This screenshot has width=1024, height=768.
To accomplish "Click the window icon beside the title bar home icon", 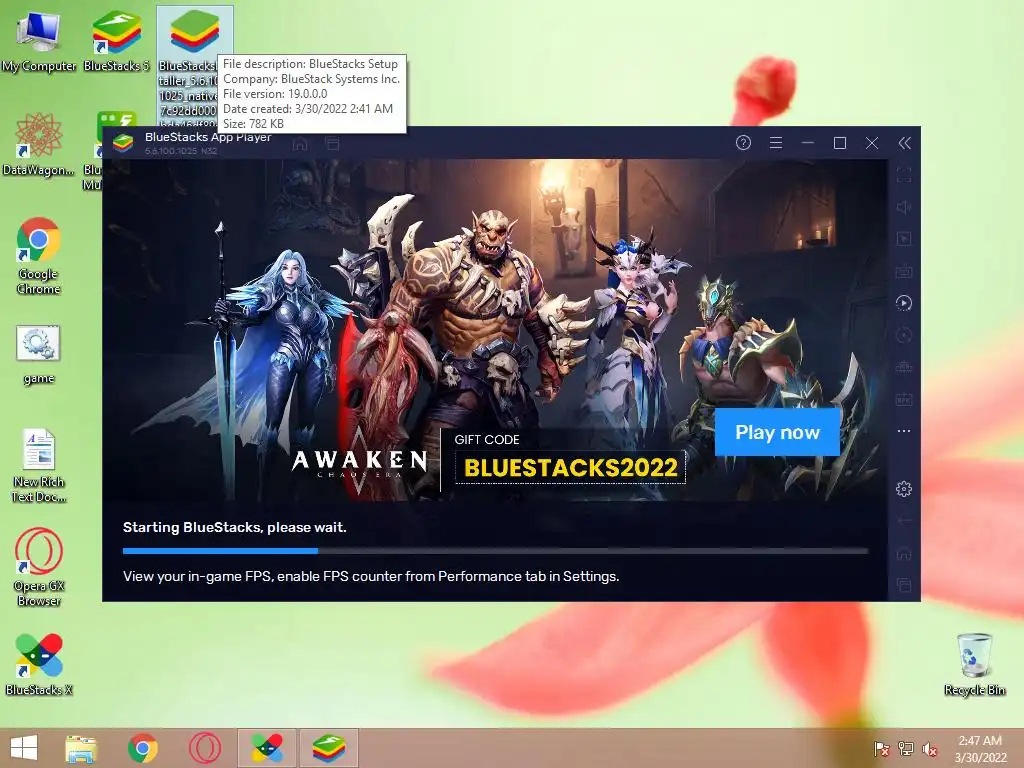I will tap(332, 144).
